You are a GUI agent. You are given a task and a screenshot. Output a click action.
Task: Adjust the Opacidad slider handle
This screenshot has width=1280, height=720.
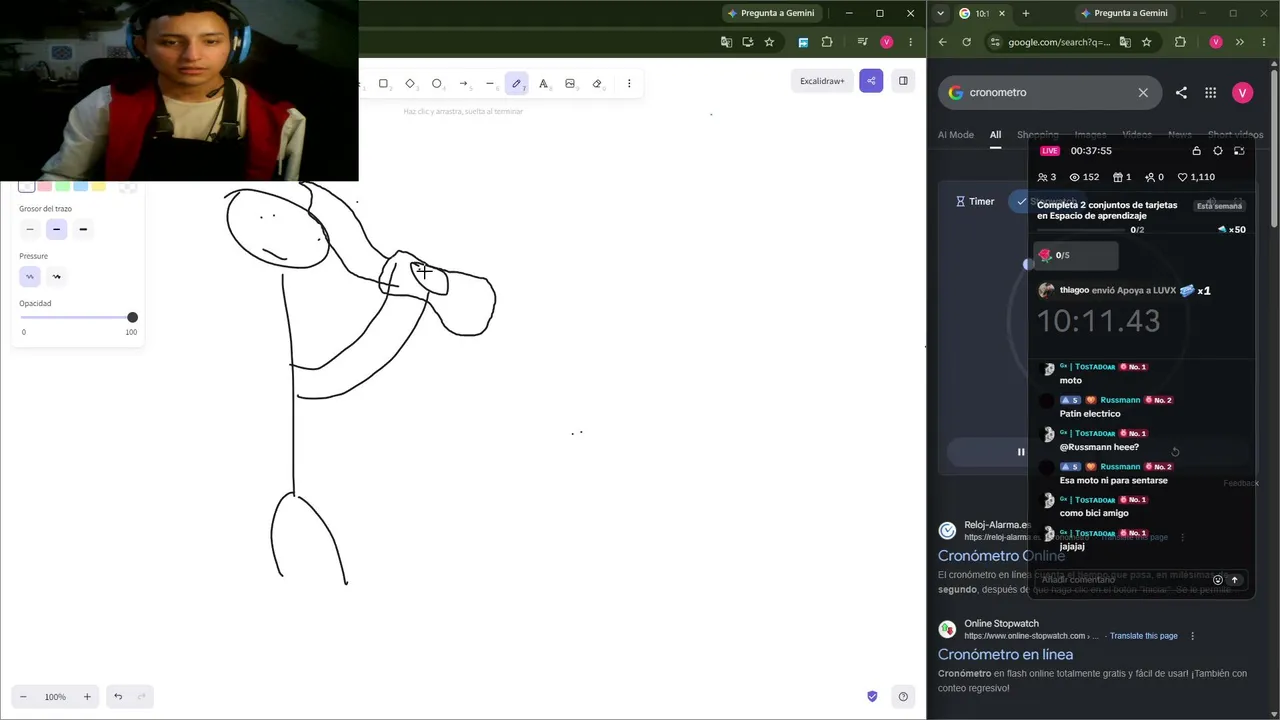132,318
